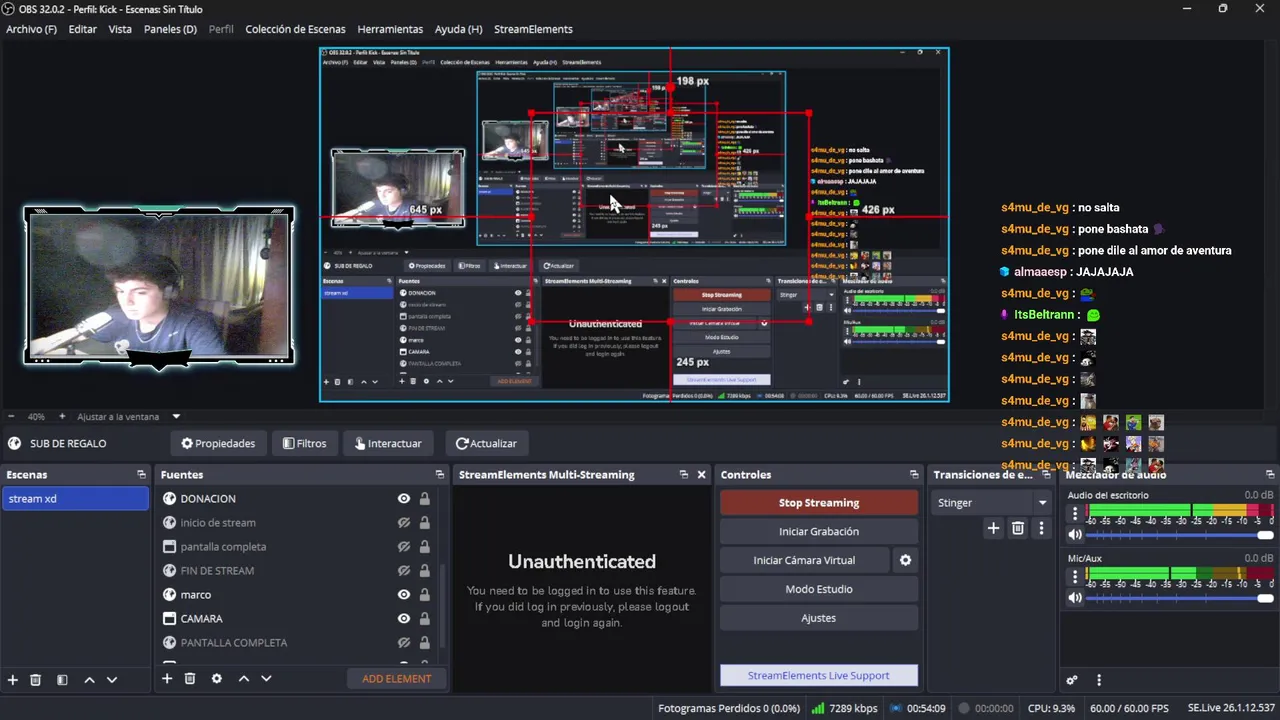Viewport: 1280px width, 720px height.
Task: Open the Ayuda (H) menu
Action: tap(458, 29)
